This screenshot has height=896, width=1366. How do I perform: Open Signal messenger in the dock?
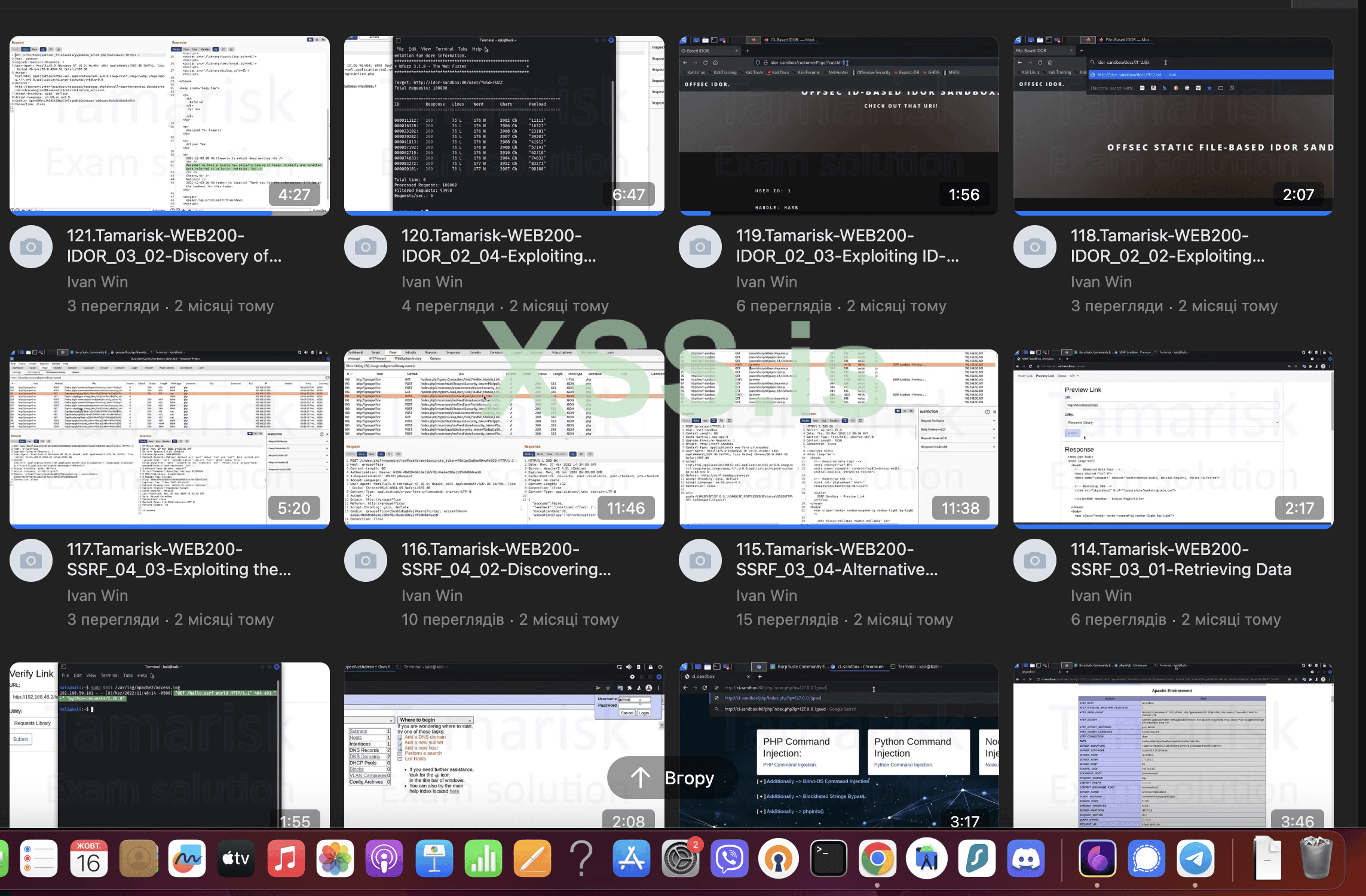click(1146, 859)
